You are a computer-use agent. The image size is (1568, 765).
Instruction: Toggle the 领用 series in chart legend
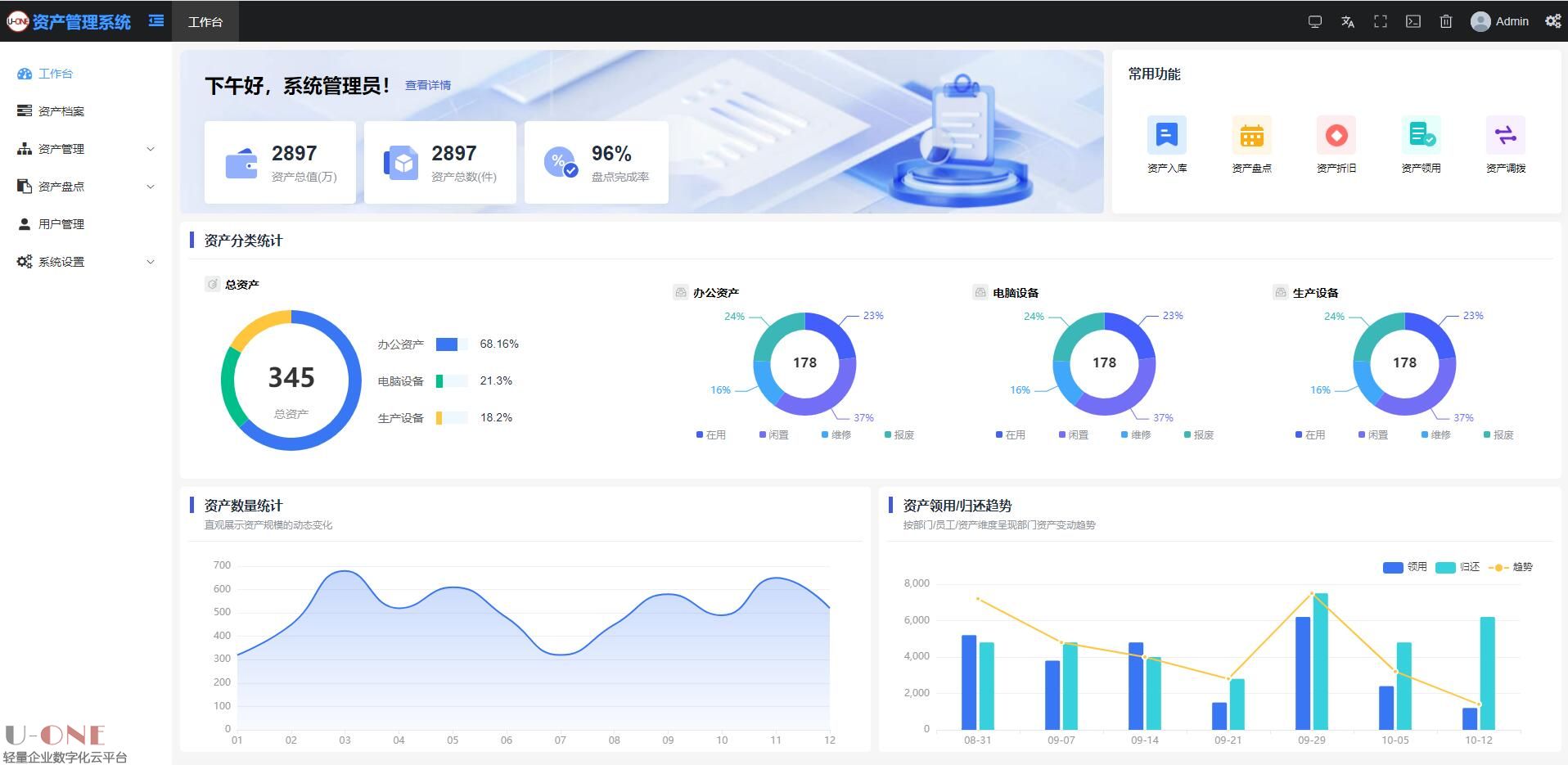pyautogui.click(x=1404, y=567)
